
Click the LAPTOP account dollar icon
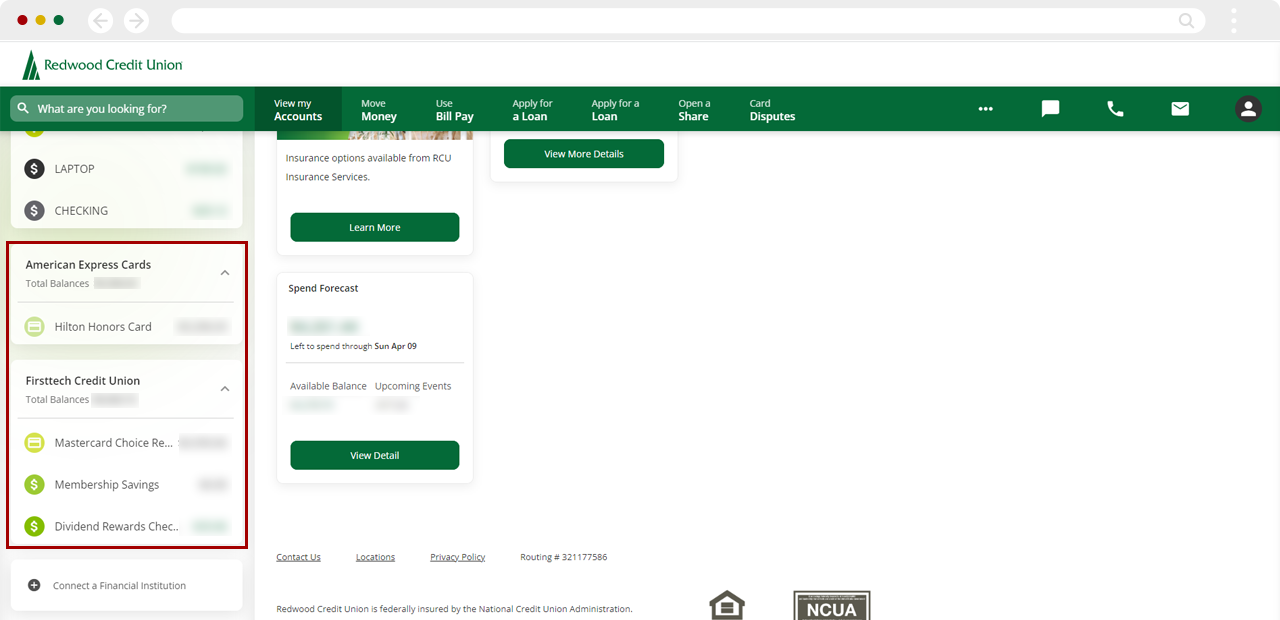(x=35, y=169)
